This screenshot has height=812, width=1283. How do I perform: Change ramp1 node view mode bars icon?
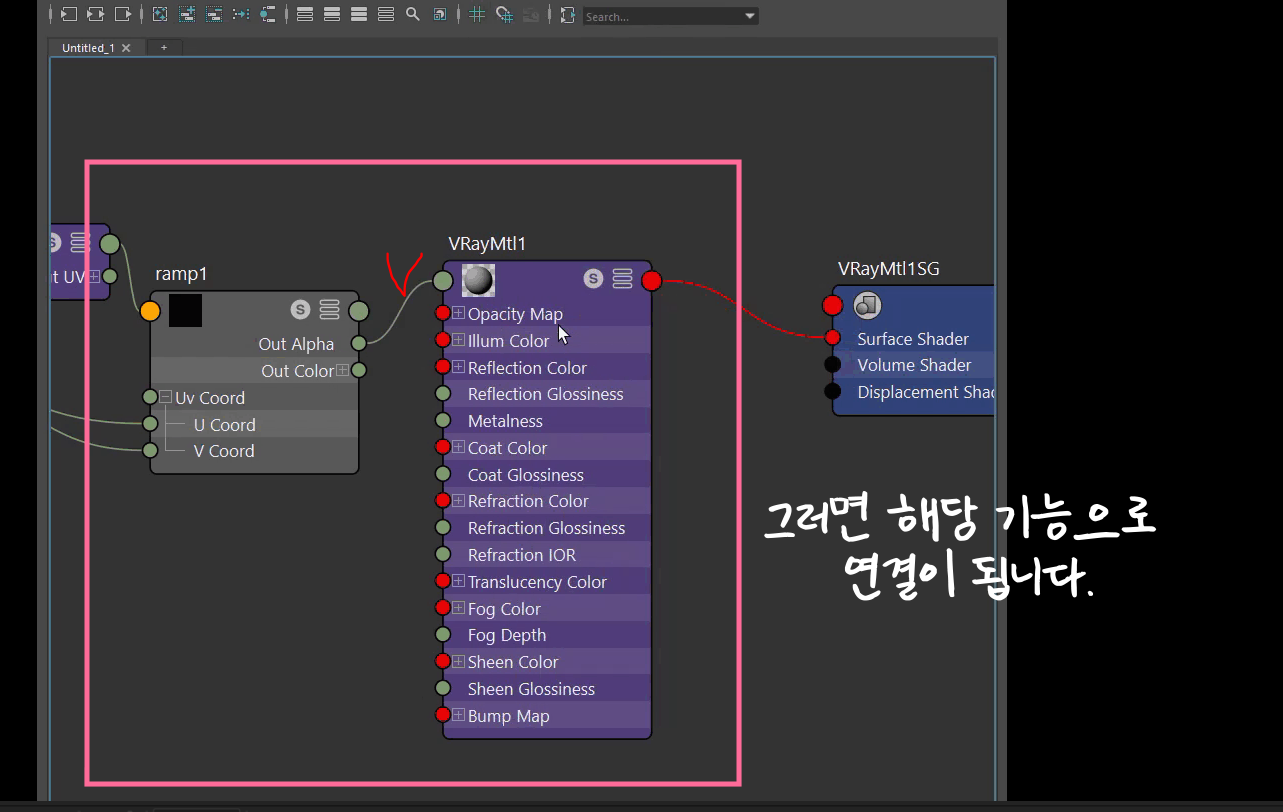pos(329,309)
